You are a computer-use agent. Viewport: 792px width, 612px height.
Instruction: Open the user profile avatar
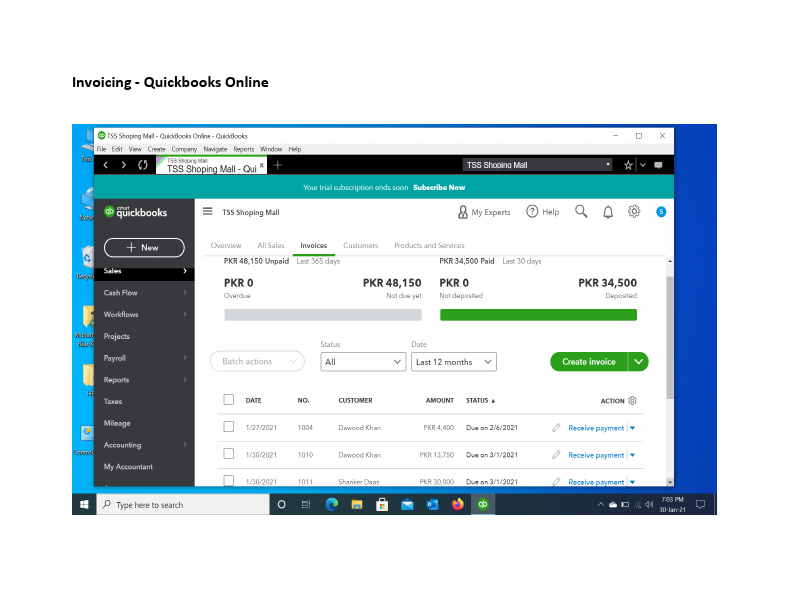(661, 212)
